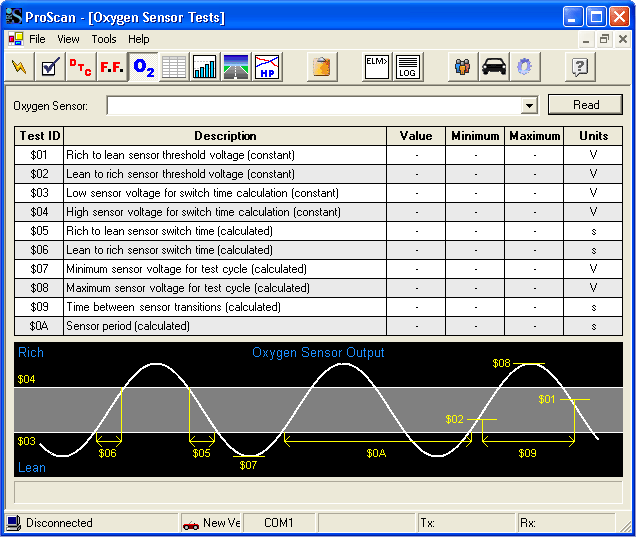Viewport: 636px width, 537px height.
Task: Click the Tx: status bar panel
Action: [x=466, y=523]
